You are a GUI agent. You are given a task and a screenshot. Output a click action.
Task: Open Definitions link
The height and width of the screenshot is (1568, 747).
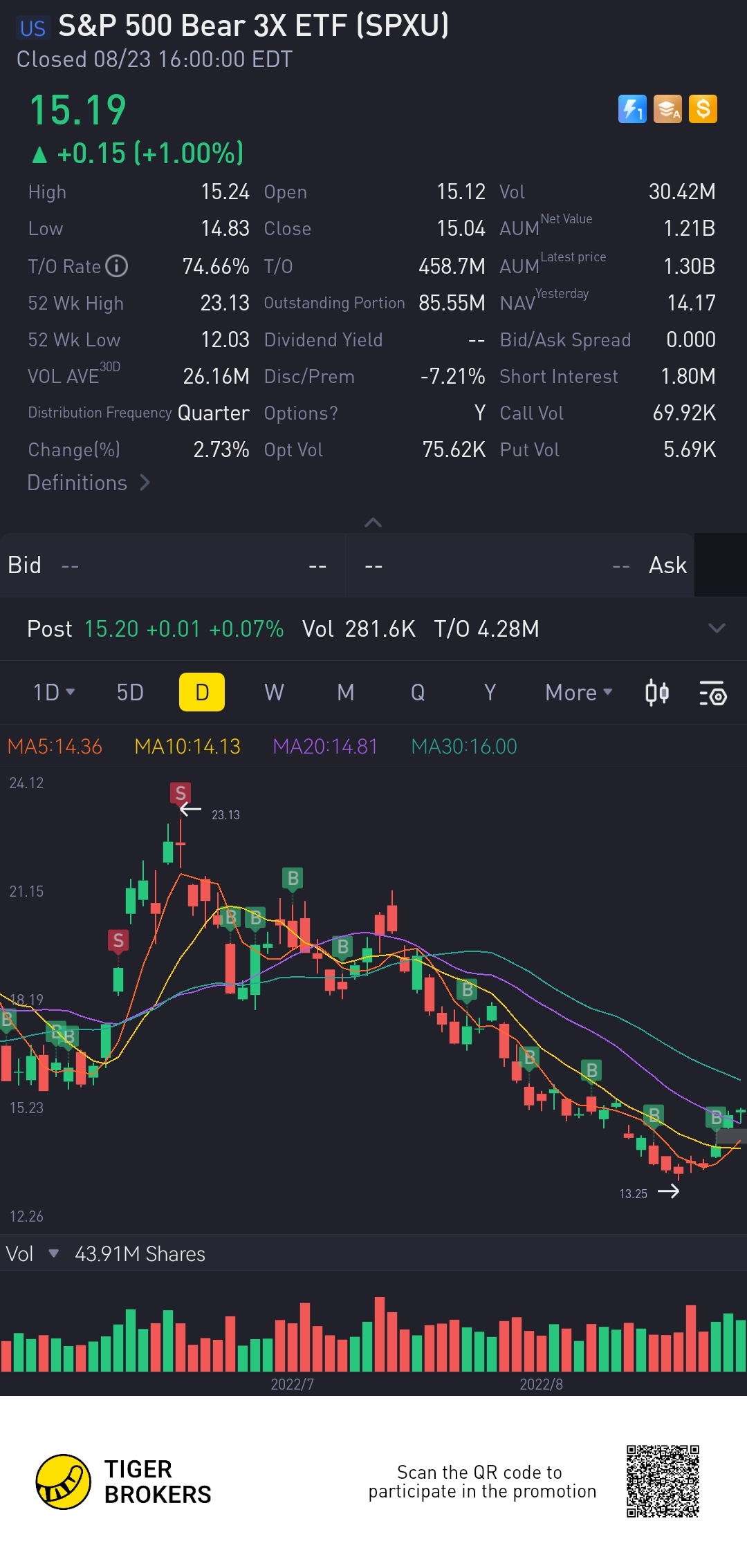point(89,483)
